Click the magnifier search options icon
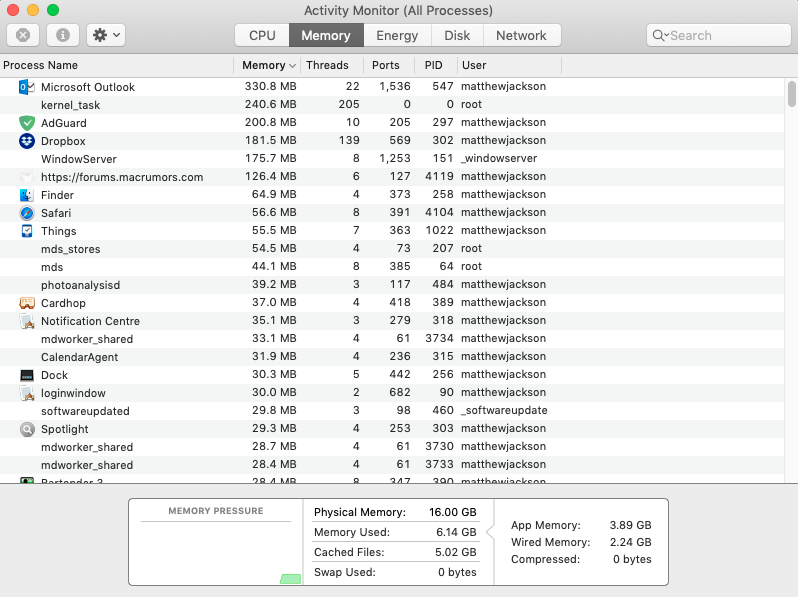The image size is (798, 597). pos(660,35)
